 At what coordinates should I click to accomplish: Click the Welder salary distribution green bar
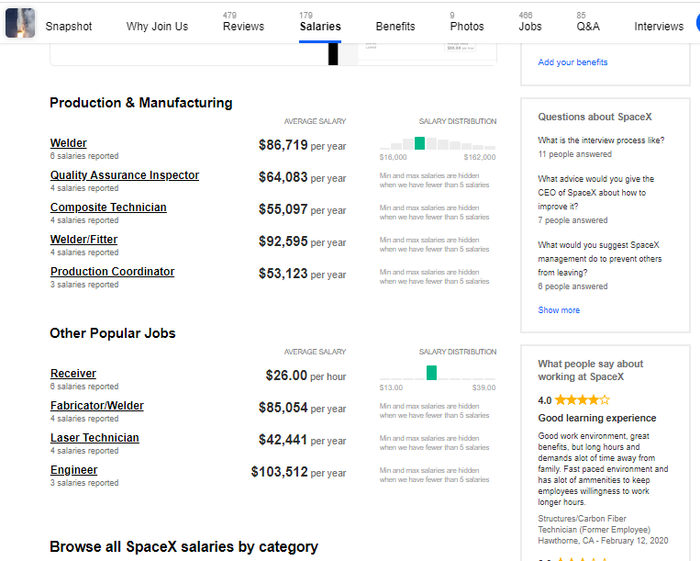click(x=420, y=144)
